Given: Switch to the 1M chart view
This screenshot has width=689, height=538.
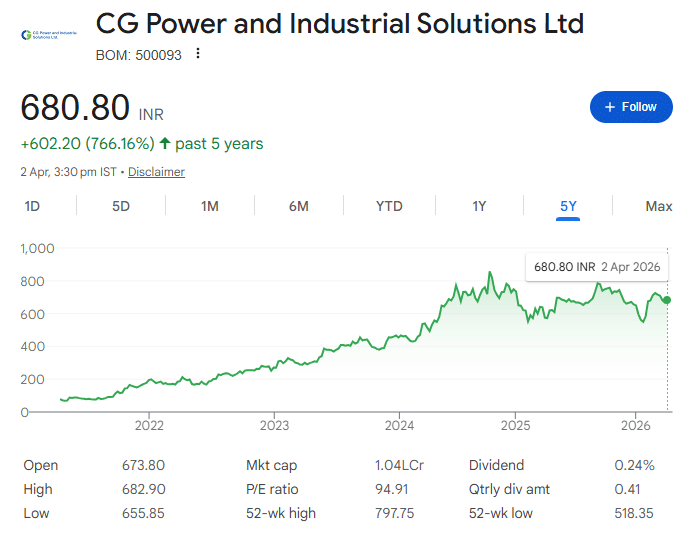Looking at the screenshot, I should click(210, 206).
